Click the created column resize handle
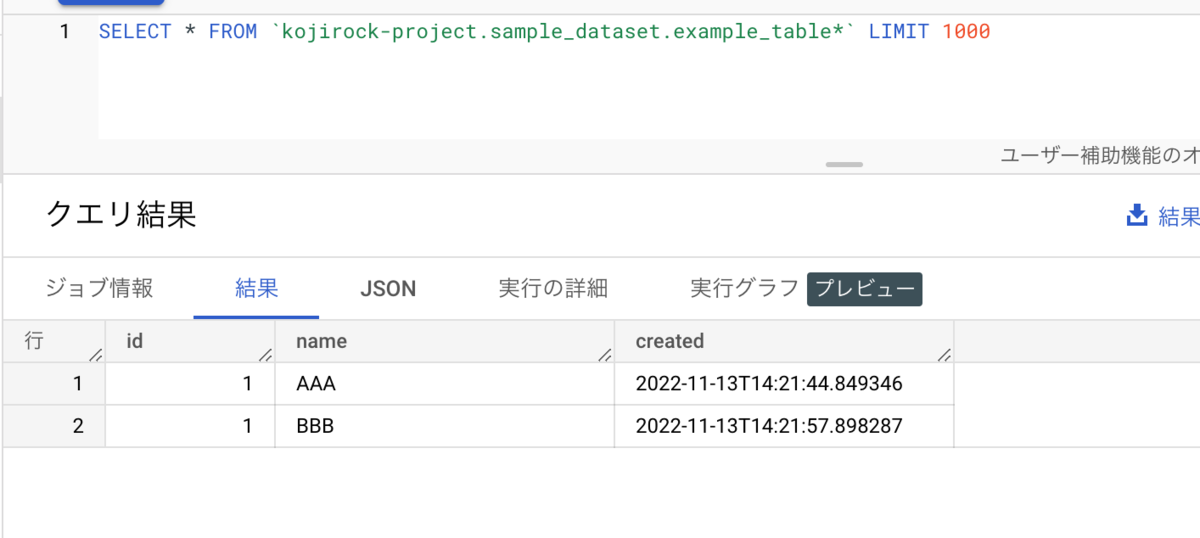 point(944,354)
